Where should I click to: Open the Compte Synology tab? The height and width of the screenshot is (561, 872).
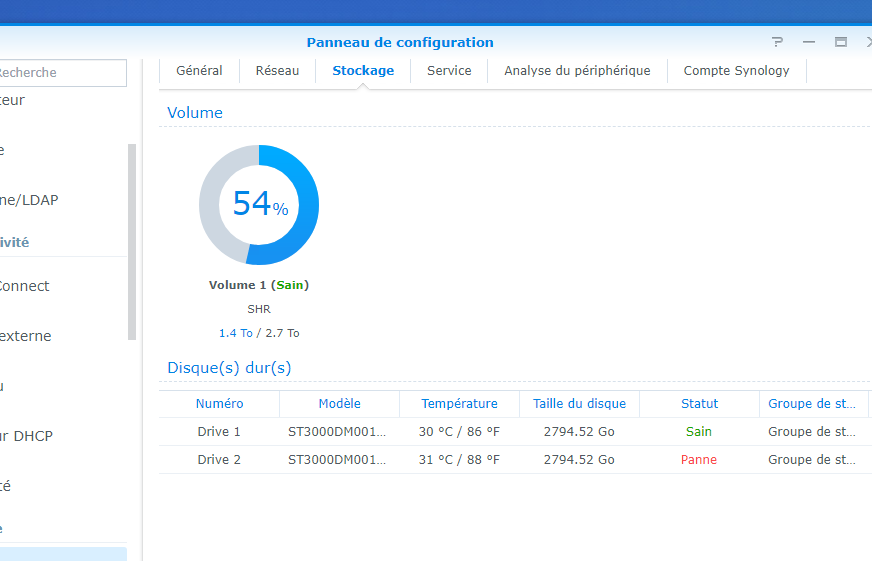[736, 71]
